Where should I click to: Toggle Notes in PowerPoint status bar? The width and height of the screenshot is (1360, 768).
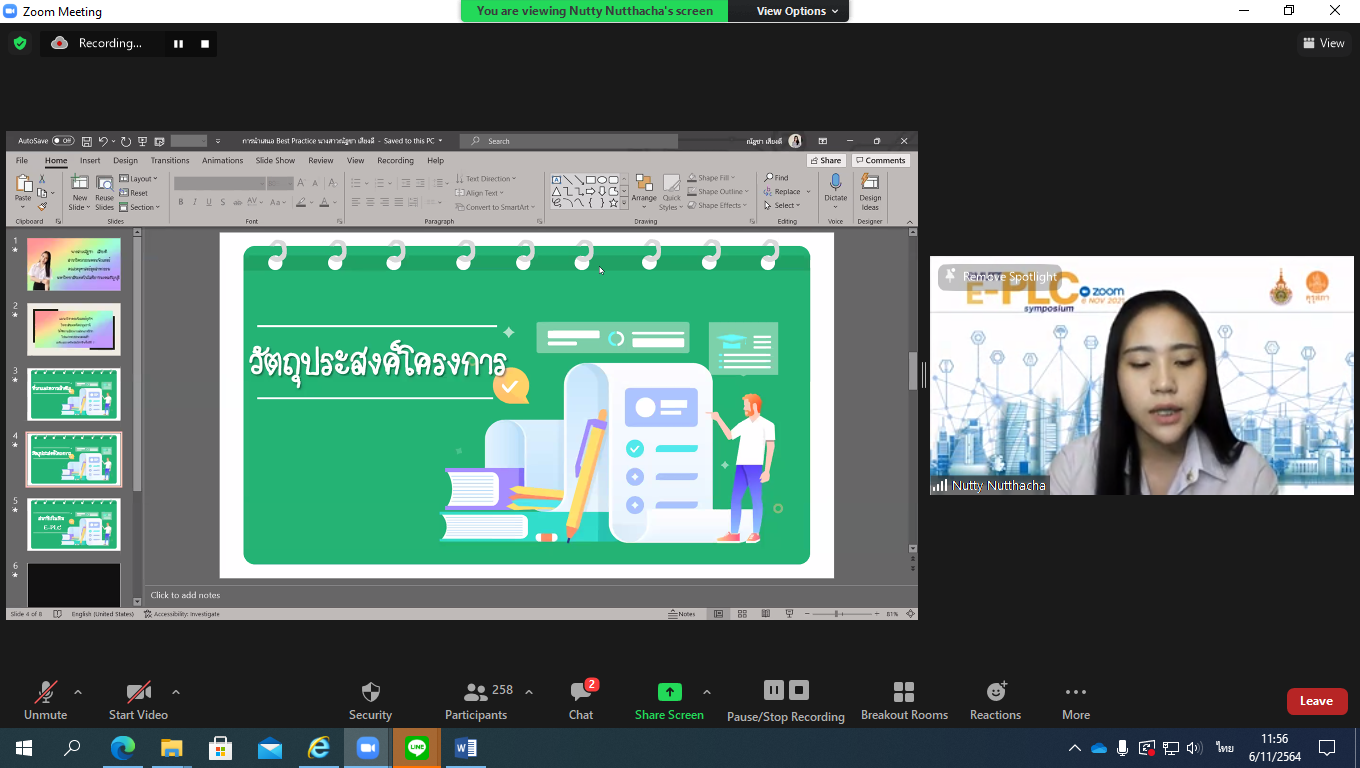click(682, 614)
